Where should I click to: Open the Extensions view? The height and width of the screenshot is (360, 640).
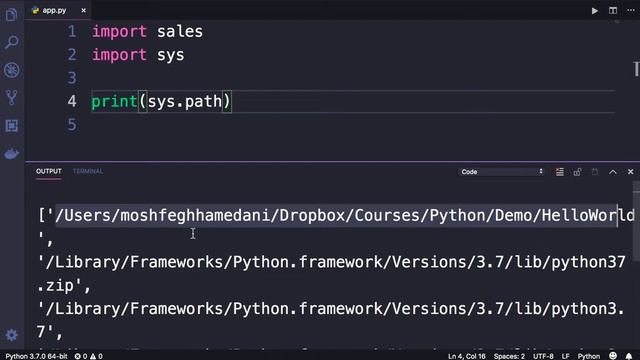pos(11,126)
